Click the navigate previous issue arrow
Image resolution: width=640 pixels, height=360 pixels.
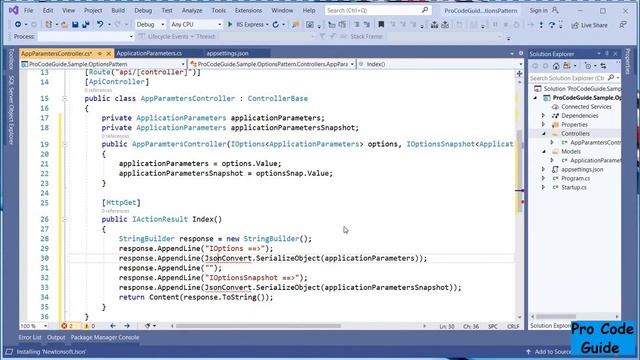pyautogui.click(x=113, y=326)
